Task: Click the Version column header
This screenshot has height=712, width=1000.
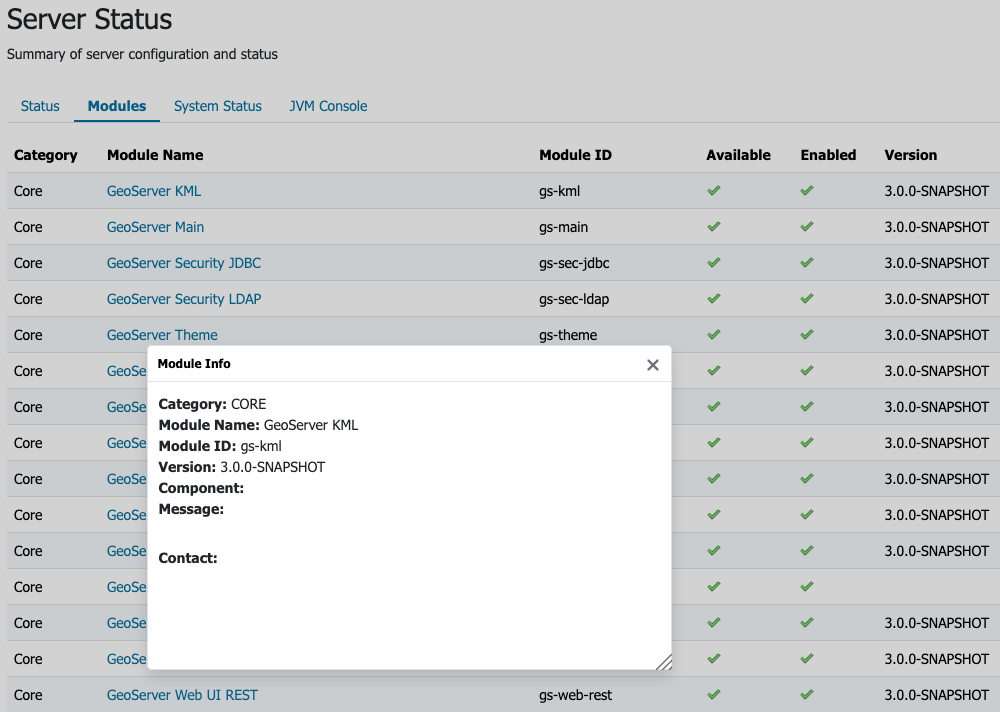Action: [911, 155]
